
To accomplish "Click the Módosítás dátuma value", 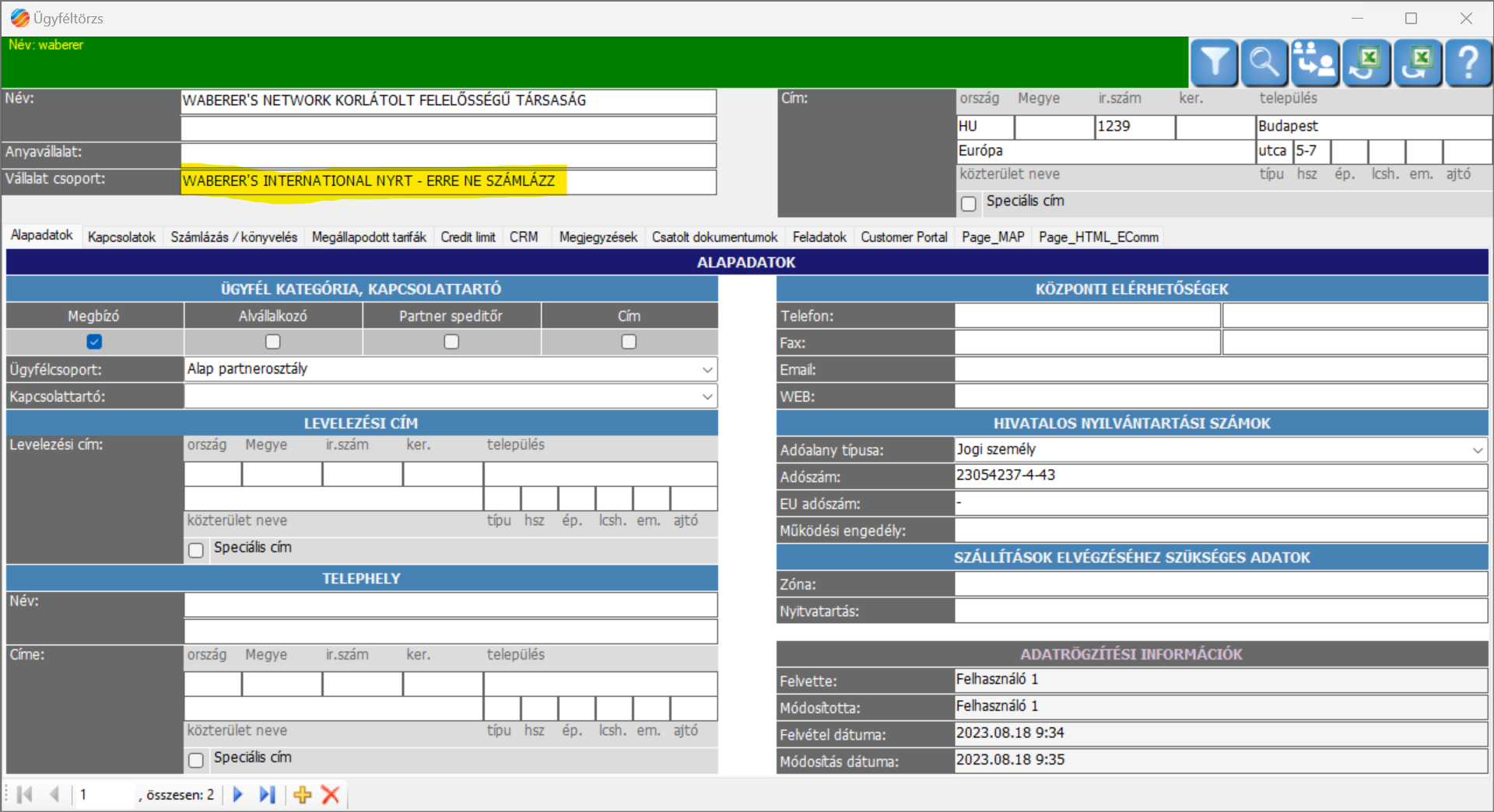I will (x=1221, y=760).
